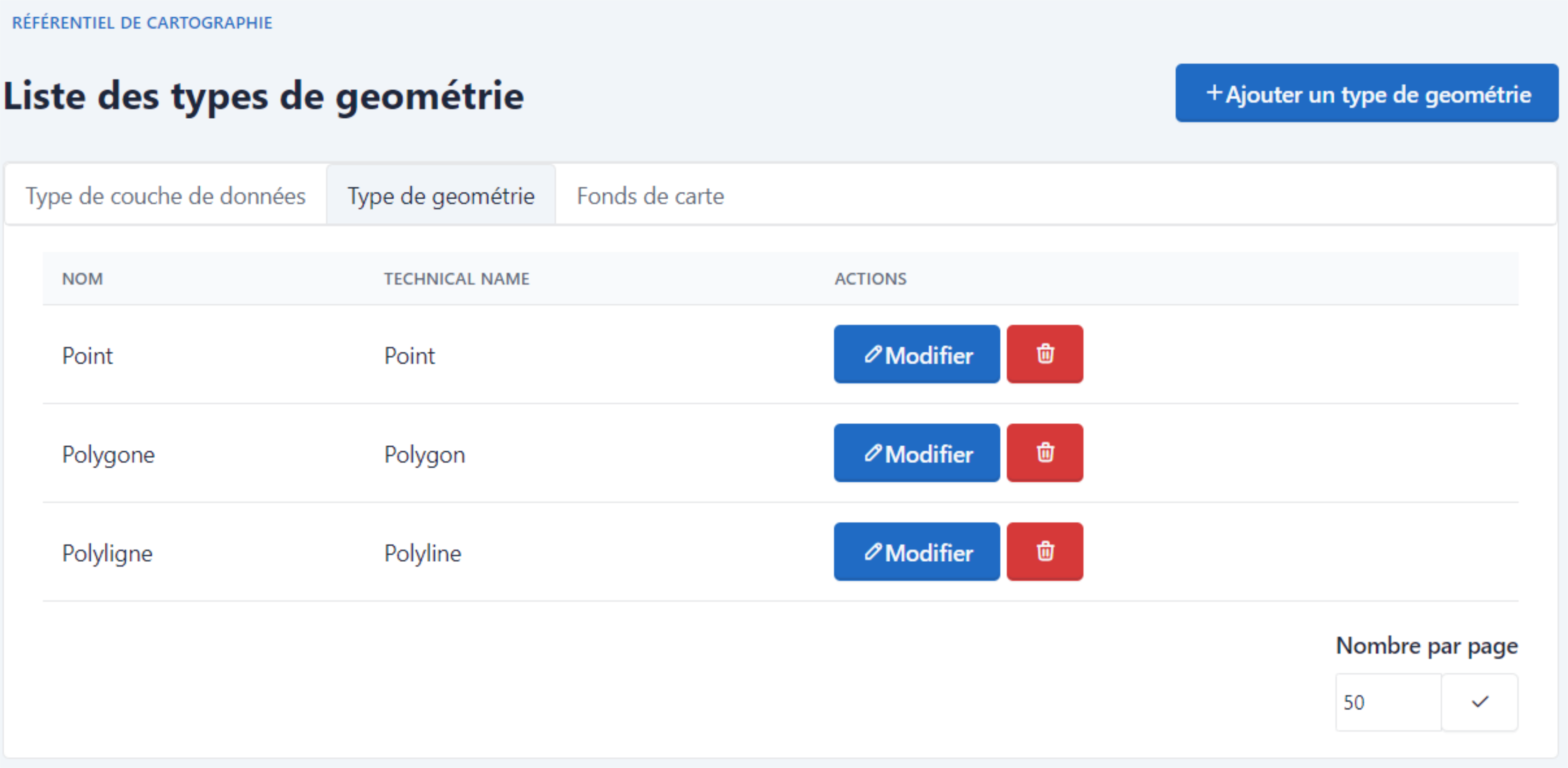Screen dimensions: 1568x768
Task: Click the checkmark next to the page size field
Action: tap(1479, 702)
